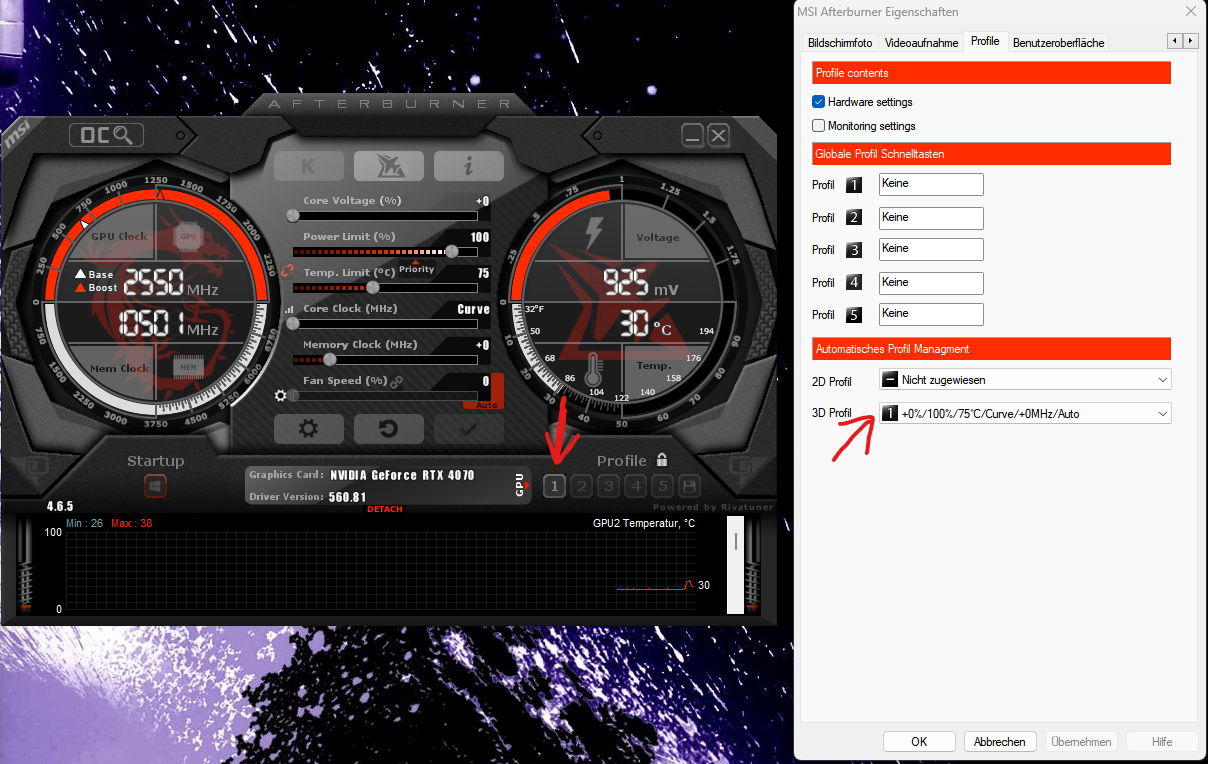This screenshot has width=1208, height=764.
Task: Close the MSI Afterburner Eigenschaften dialog
Action: coord(1189,12)
